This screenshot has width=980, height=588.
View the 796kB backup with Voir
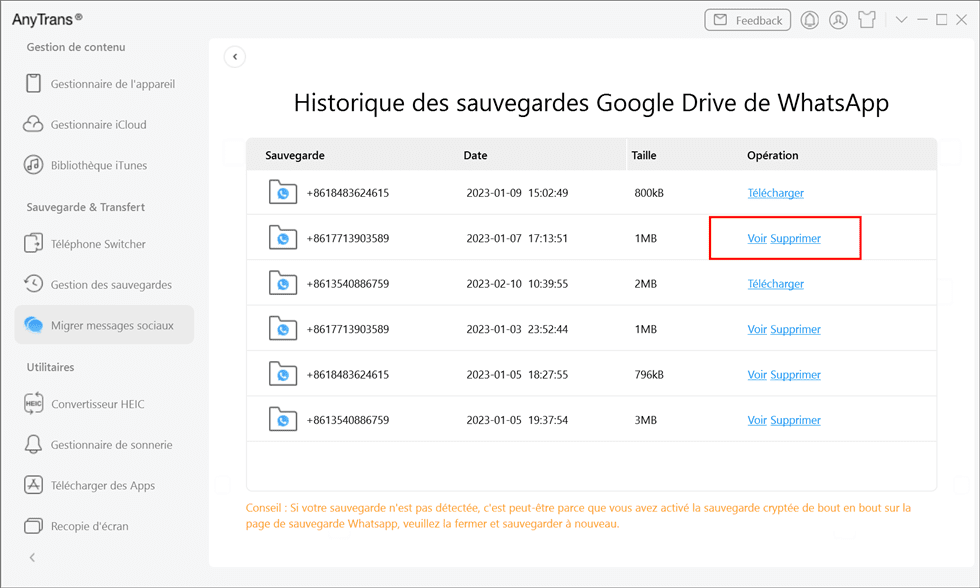757,375
